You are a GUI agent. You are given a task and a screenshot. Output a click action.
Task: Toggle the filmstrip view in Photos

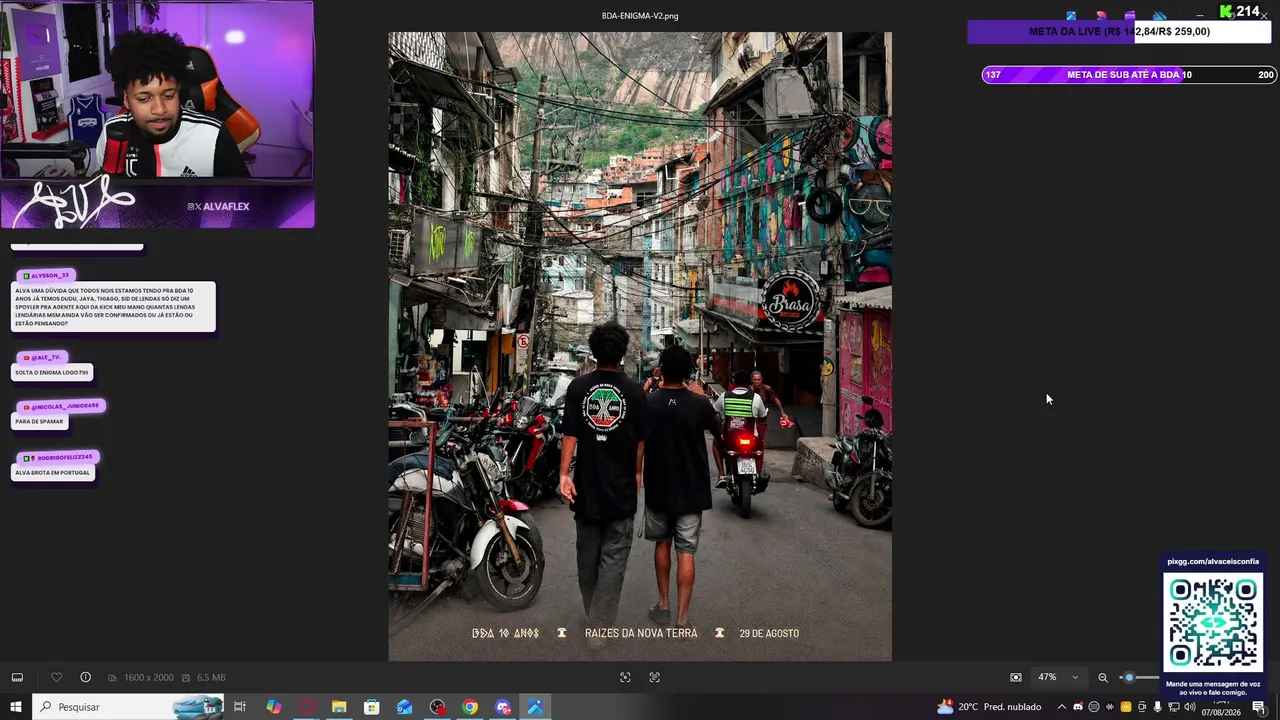17,677
